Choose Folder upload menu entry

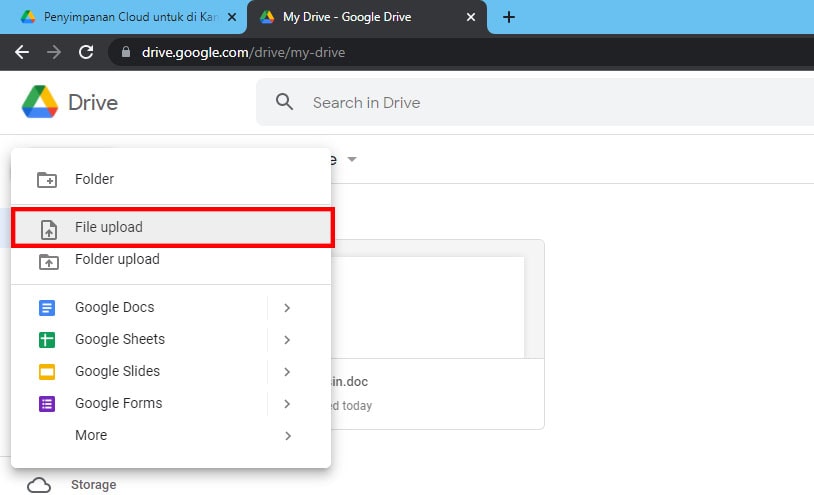[171, 260]
